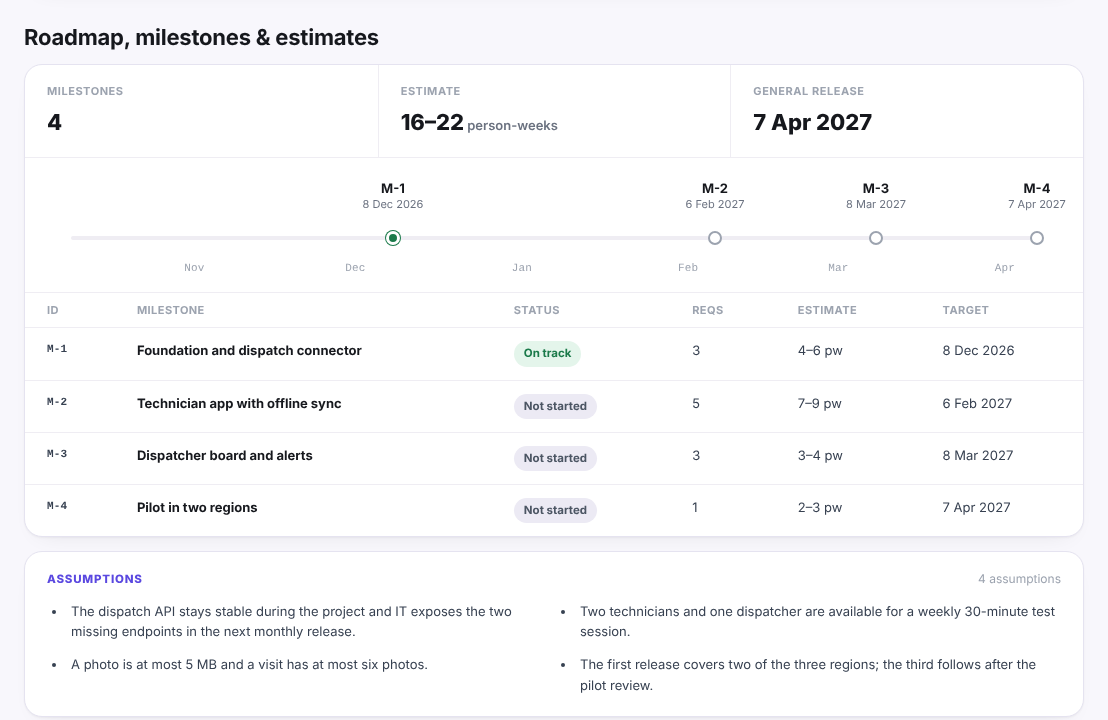Click the MILESTONE column header
The height and width of the screenshot is (720, 1108).
pos(170,310)
